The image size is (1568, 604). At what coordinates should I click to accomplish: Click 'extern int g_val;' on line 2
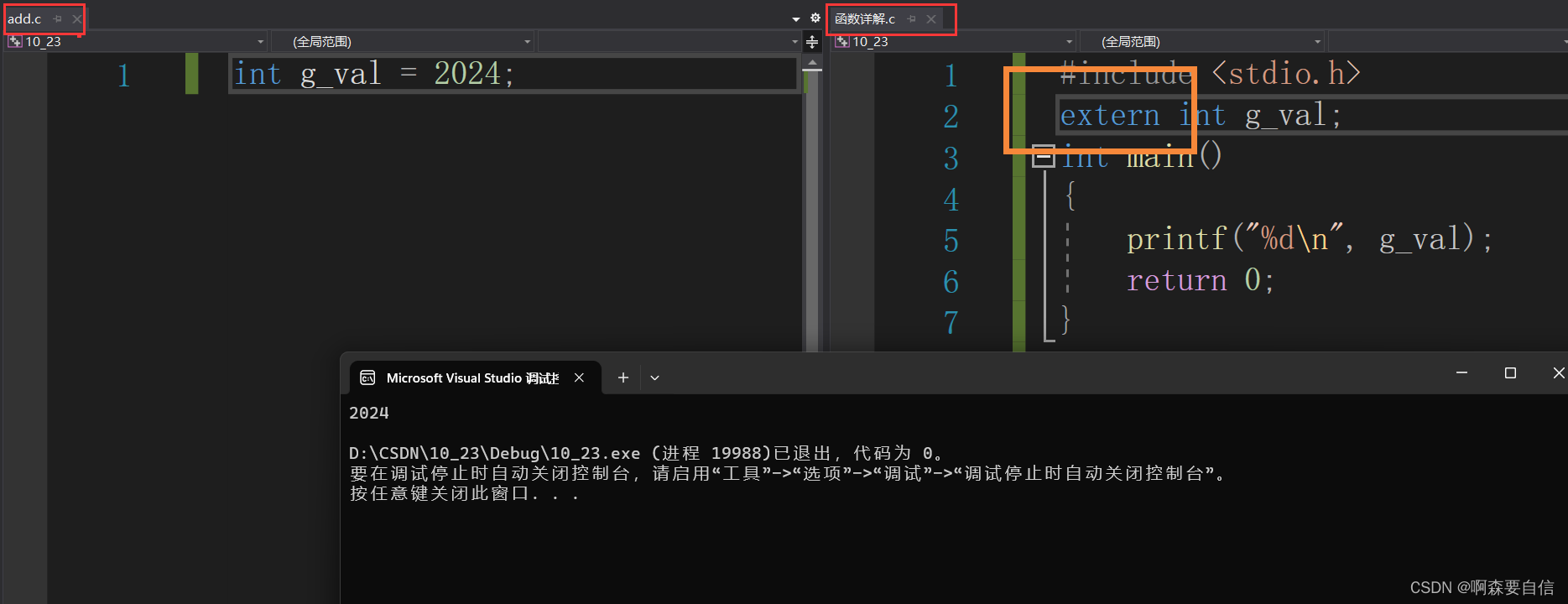tap(1201, 115)
